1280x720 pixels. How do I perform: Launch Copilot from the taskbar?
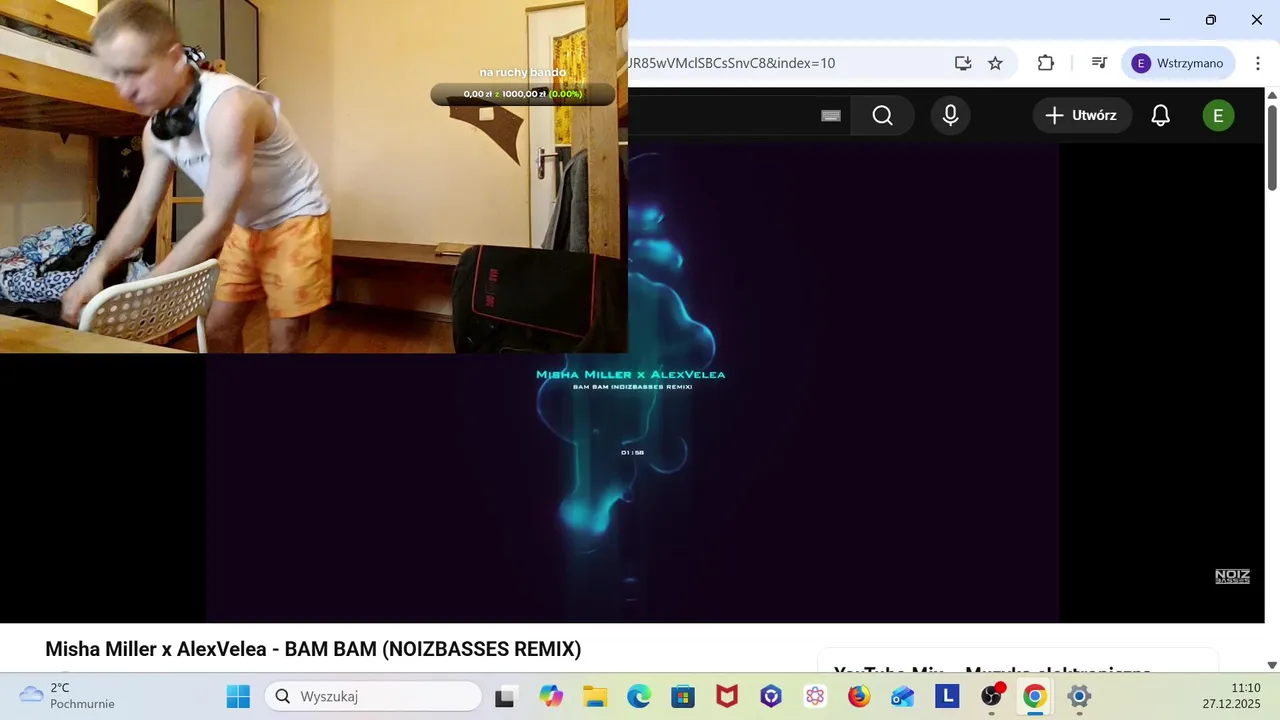coord(551,696)
